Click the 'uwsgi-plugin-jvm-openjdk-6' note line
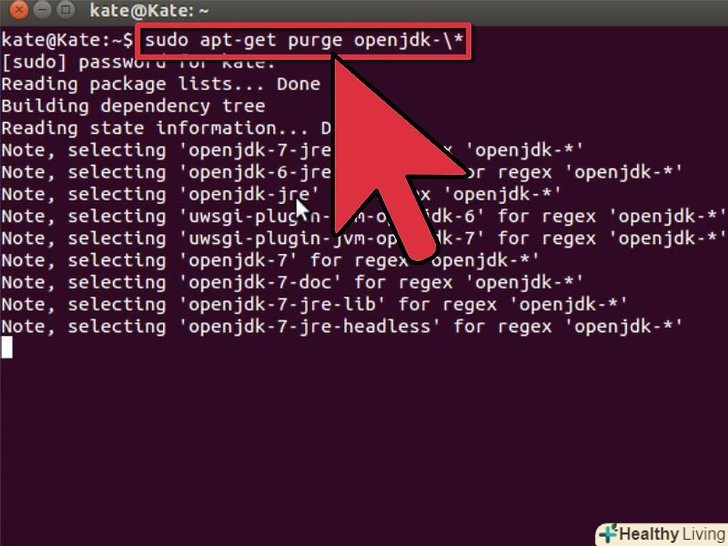Screen dimensions: 728x546 [x=363, y=217]
